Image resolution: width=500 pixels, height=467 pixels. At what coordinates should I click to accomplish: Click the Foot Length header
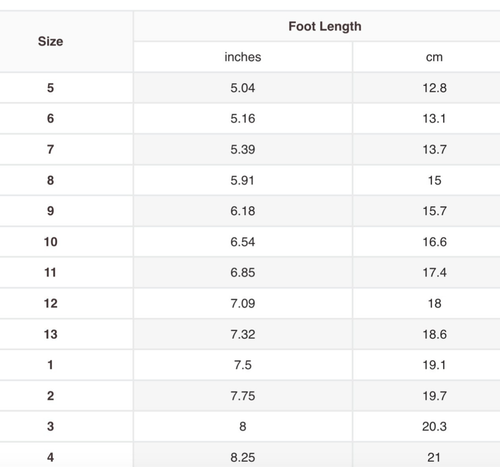coord(325,26)
